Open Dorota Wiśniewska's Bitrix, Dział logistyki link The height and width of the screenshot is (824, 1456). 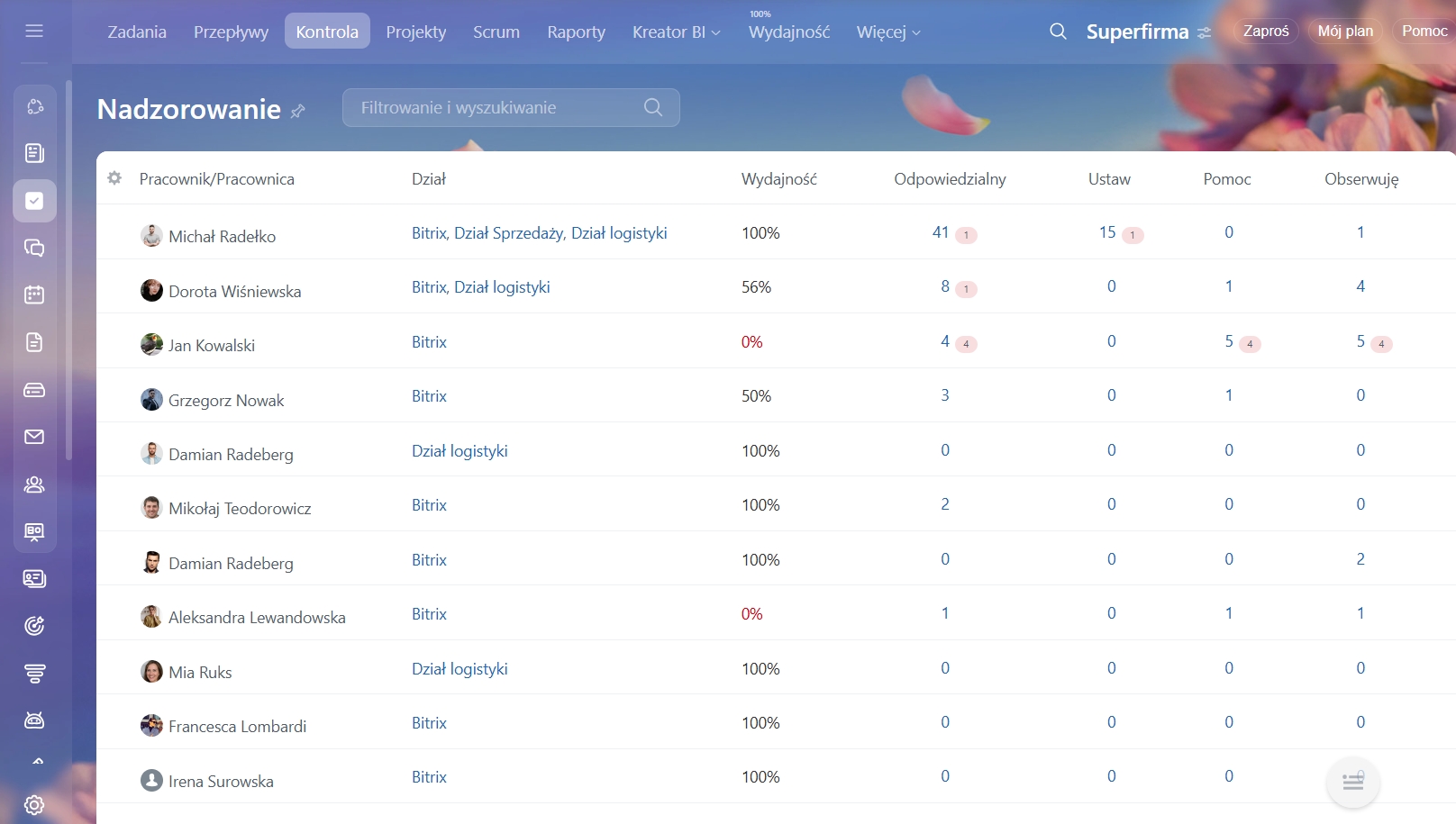click(481, 287)
